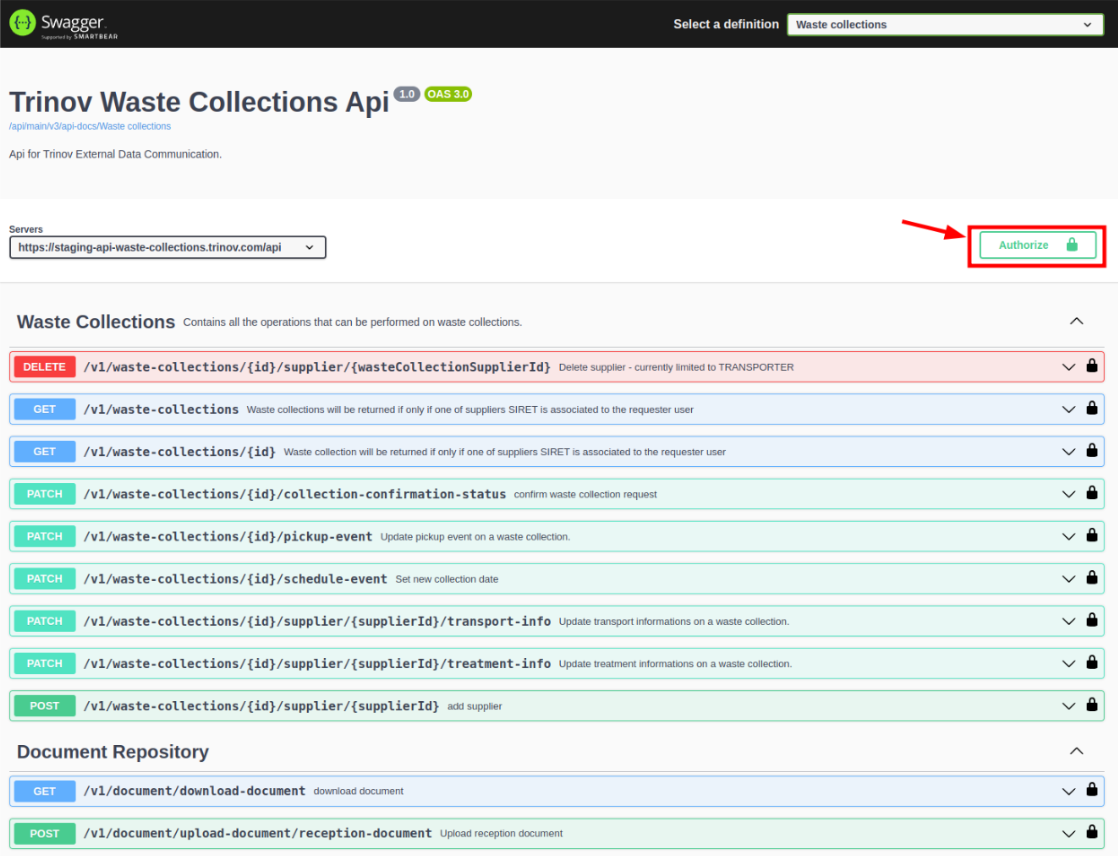Collapse the Waste Collections section
This screenshot has height=856, width=1118.
pyautogui.click(x=1077, y=321)
